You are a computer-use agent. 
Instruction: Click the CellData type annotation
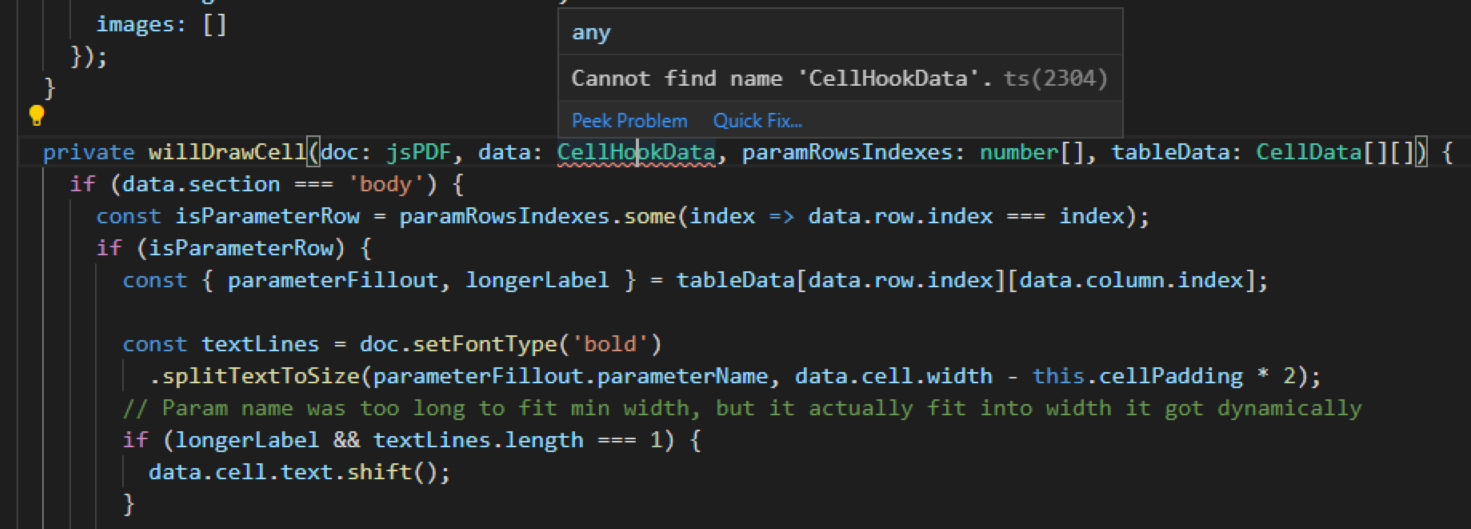1309,152
